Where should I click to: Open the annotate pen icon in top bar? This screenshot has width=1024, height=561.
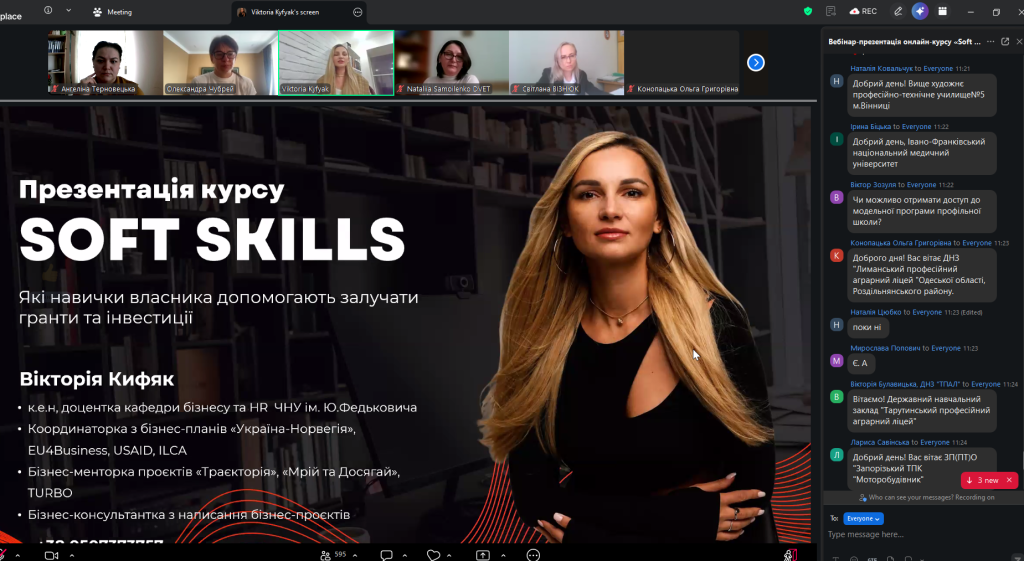tap(898, 11)
